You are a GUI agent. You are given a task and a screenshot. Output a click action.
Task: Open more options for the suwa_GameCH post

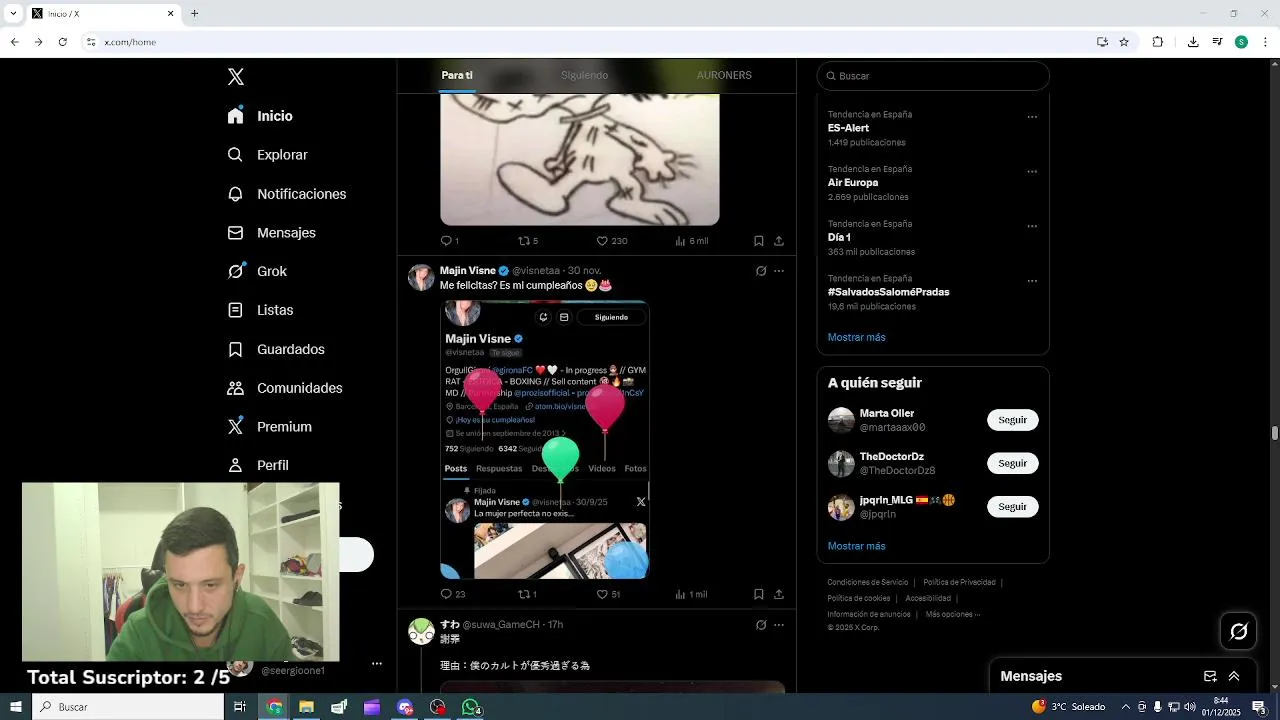pos(779,625)
